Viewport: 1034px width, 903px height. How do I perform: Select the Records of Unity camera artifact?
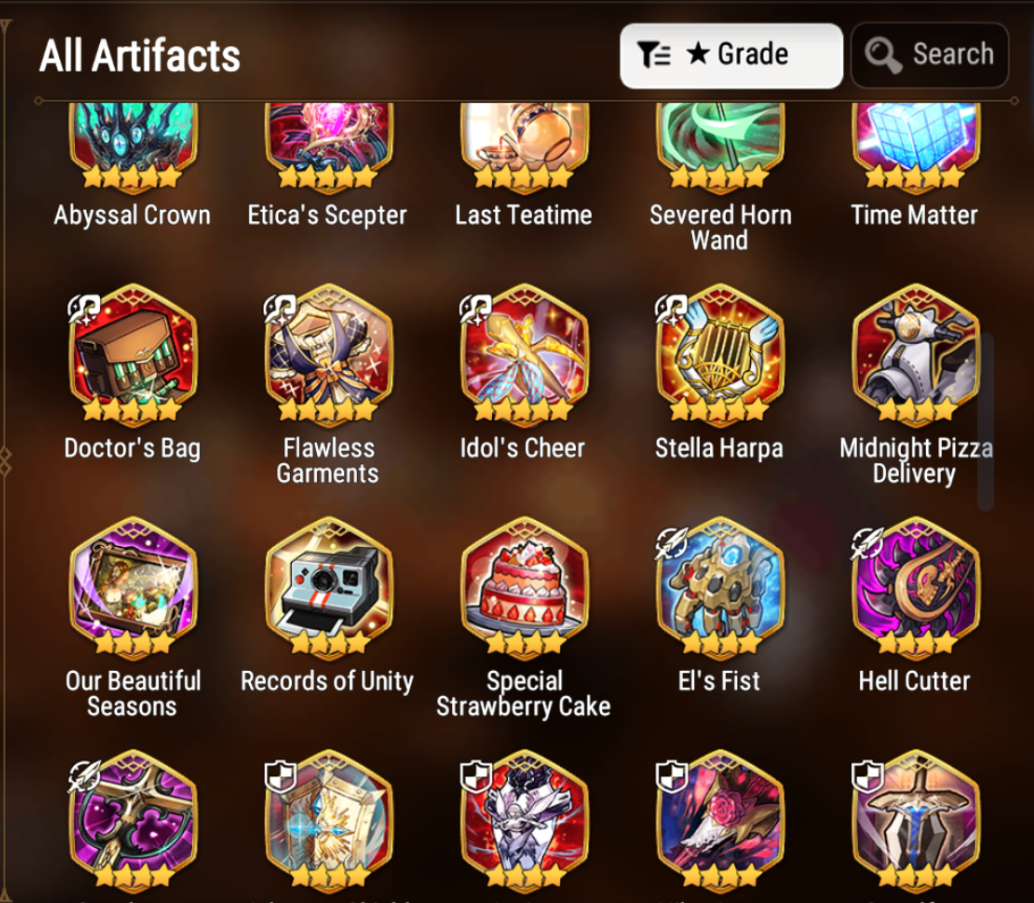point(328,587)
